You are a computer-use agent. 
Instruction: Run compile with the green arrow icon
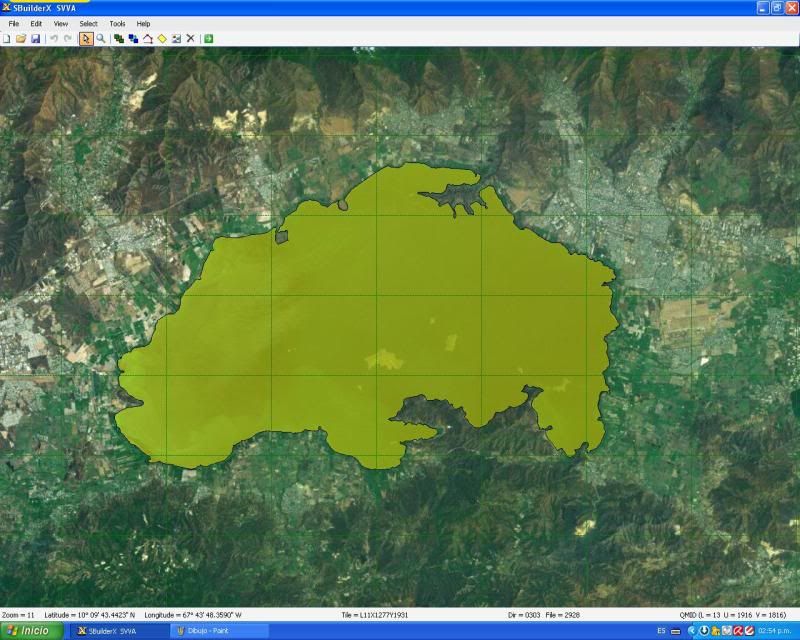point(208,40)
